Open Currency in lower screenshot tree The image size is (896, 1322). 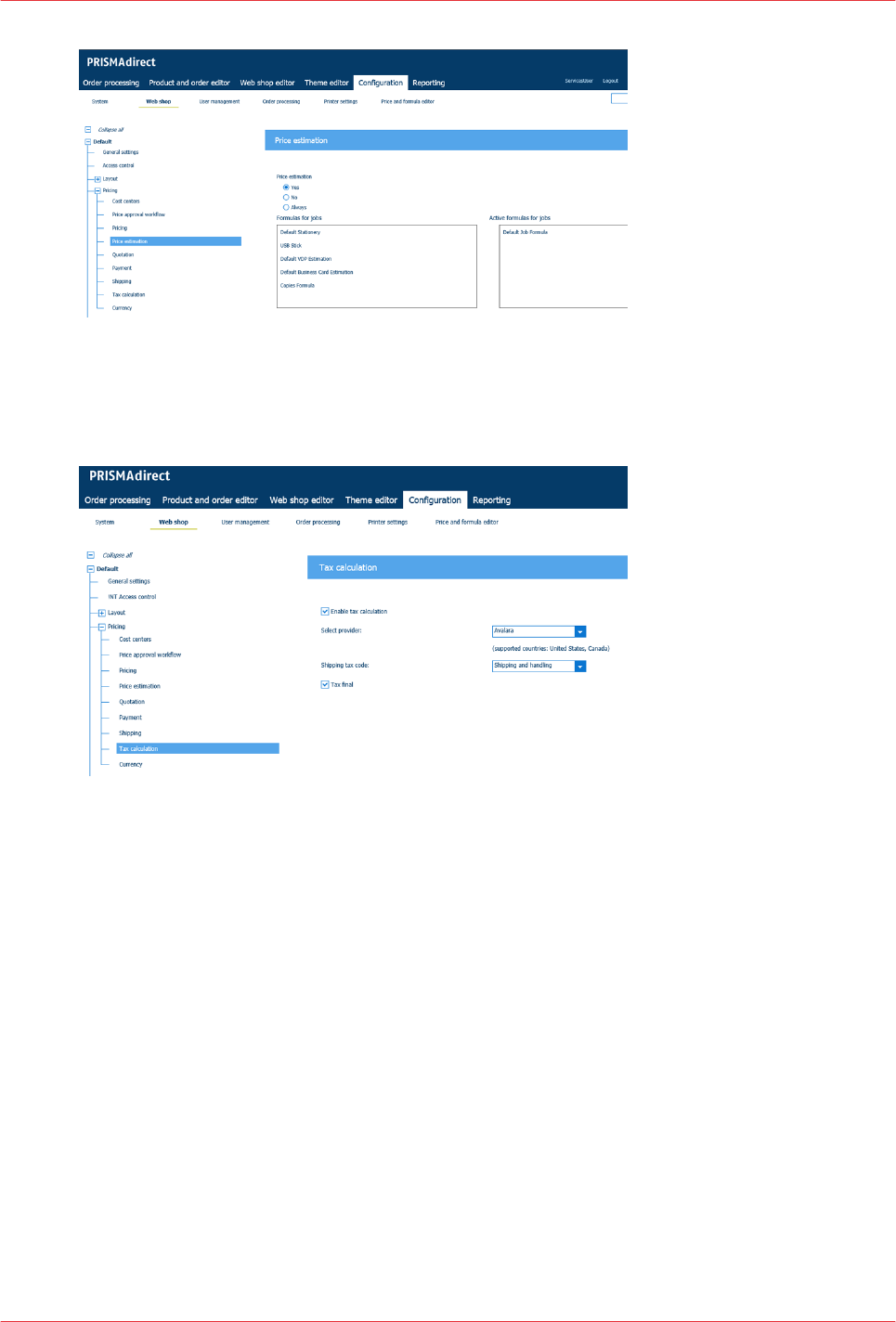[x=131, y=765]
